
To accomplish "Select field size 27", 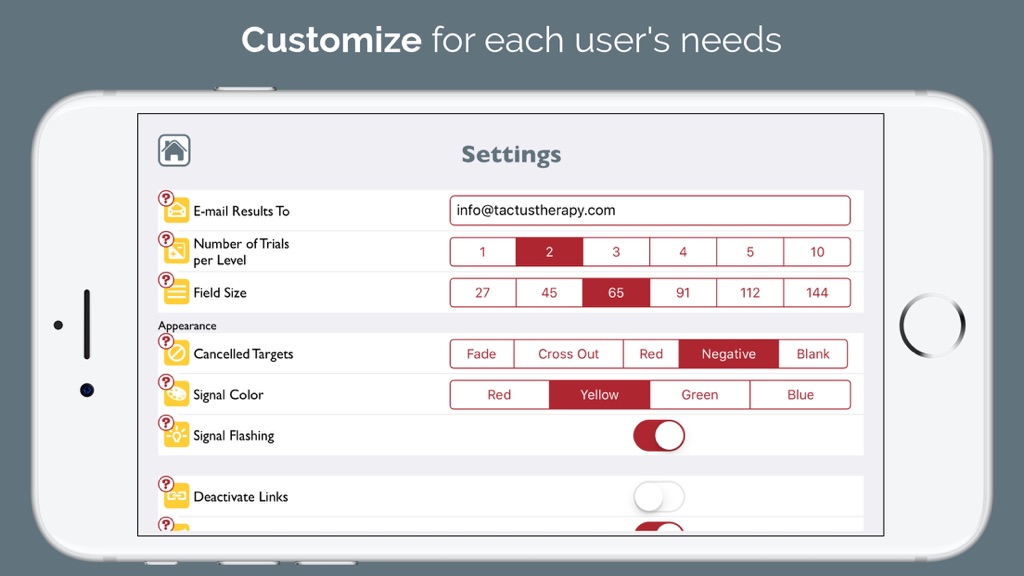I will pos(483,293).
